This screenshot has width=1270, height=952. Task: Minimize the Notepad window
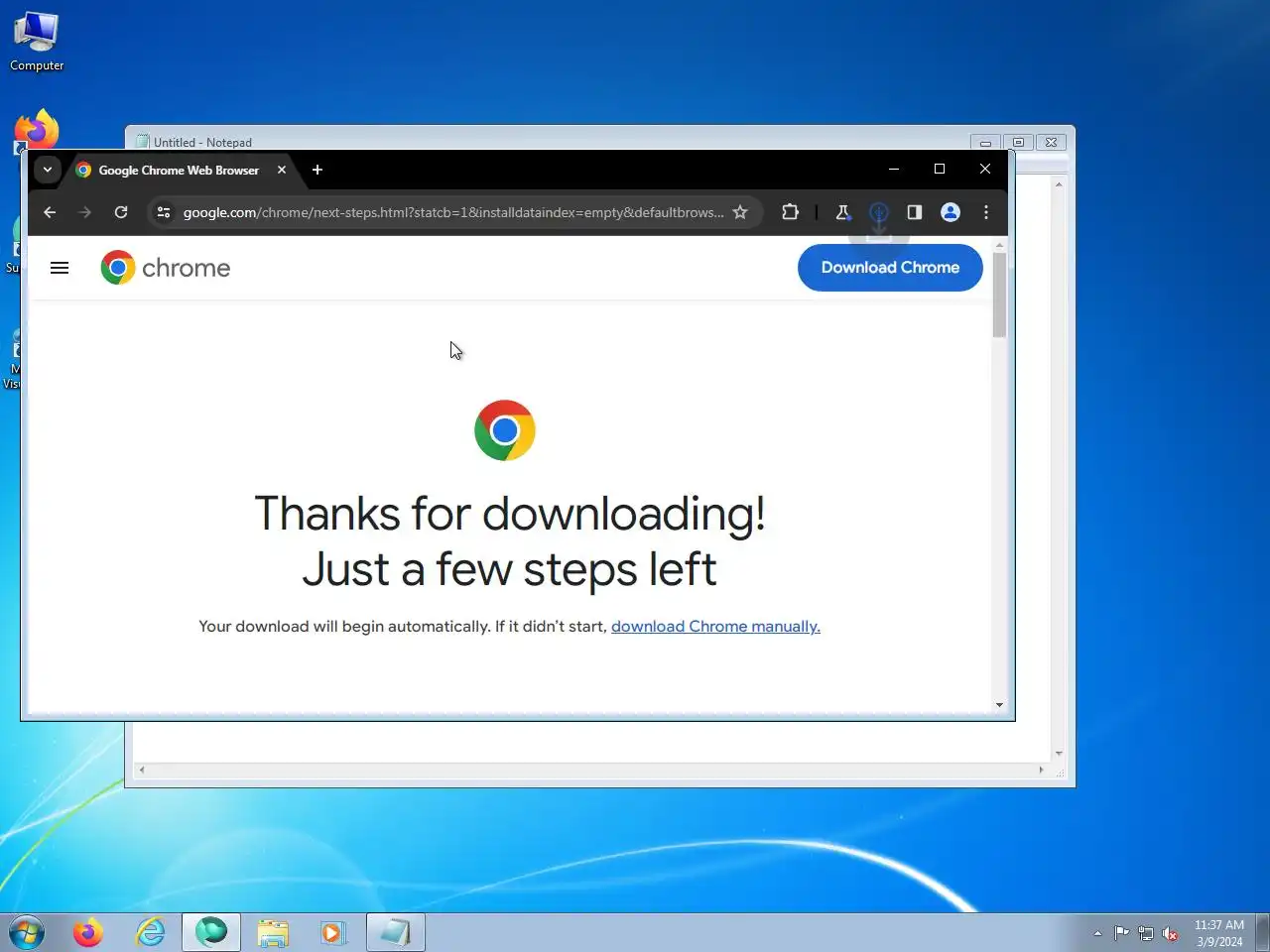point(985,142)
